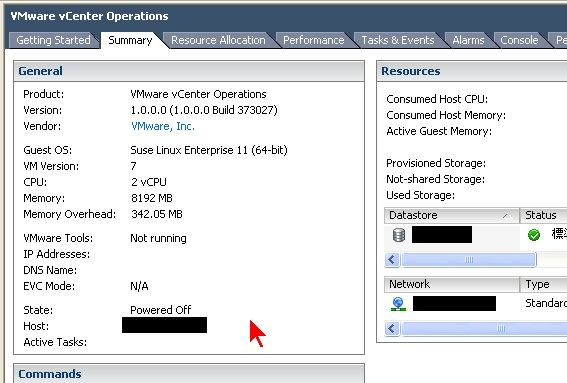
Task: Open the Getting Started tab
Action: pos(53,40)
